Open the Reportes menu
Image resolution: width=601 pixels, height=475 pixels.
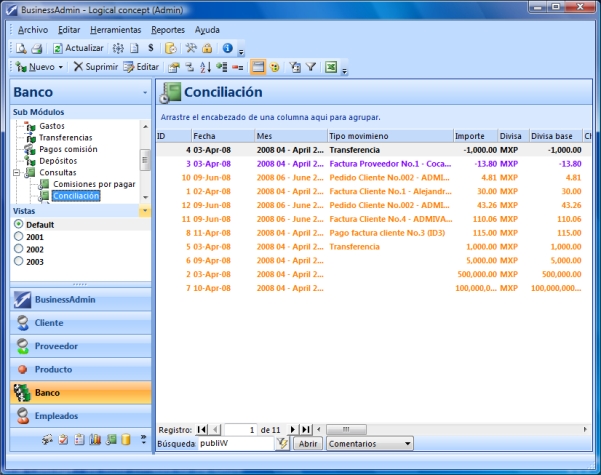tap(168, 30)
